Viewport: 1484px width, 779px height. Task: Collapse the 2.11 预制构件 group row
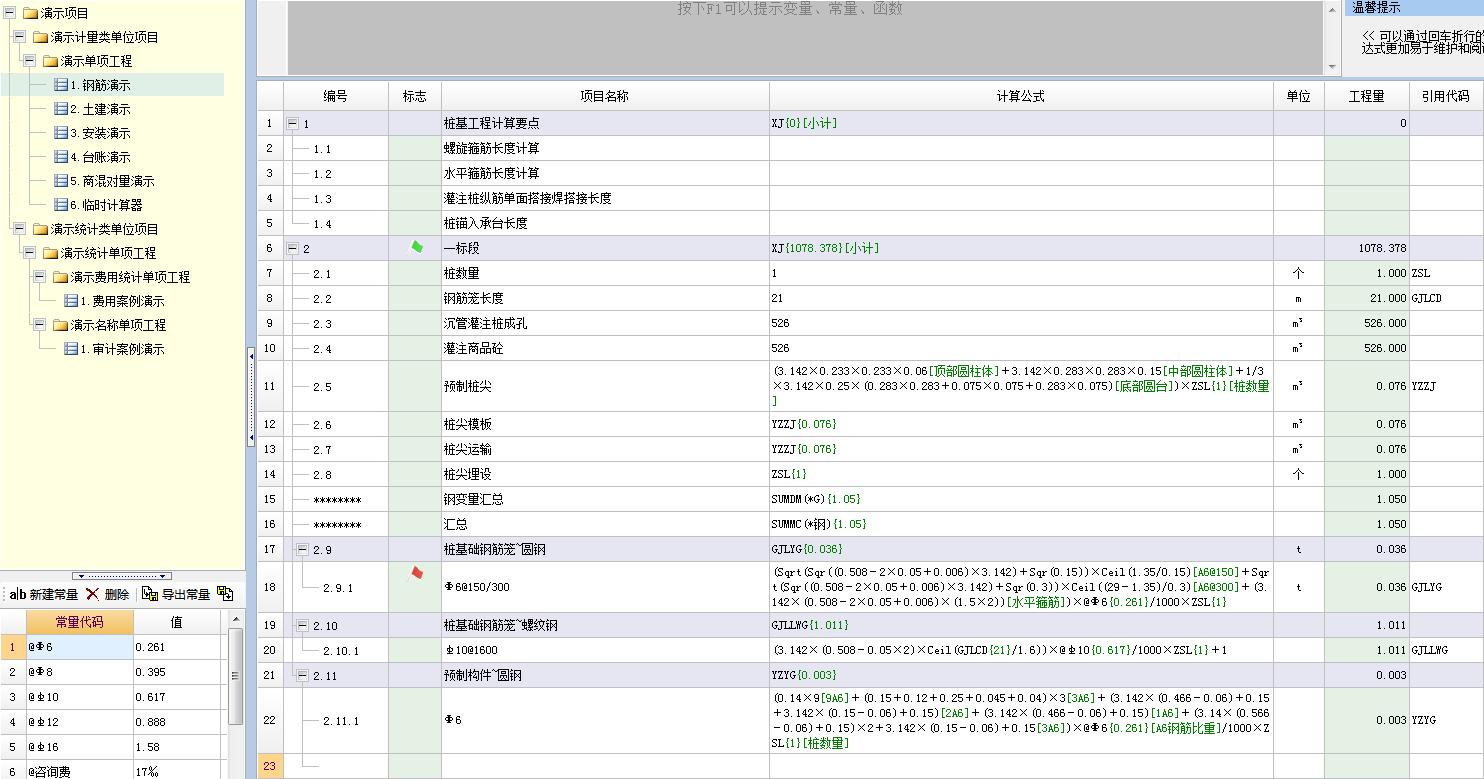(302, 675)
